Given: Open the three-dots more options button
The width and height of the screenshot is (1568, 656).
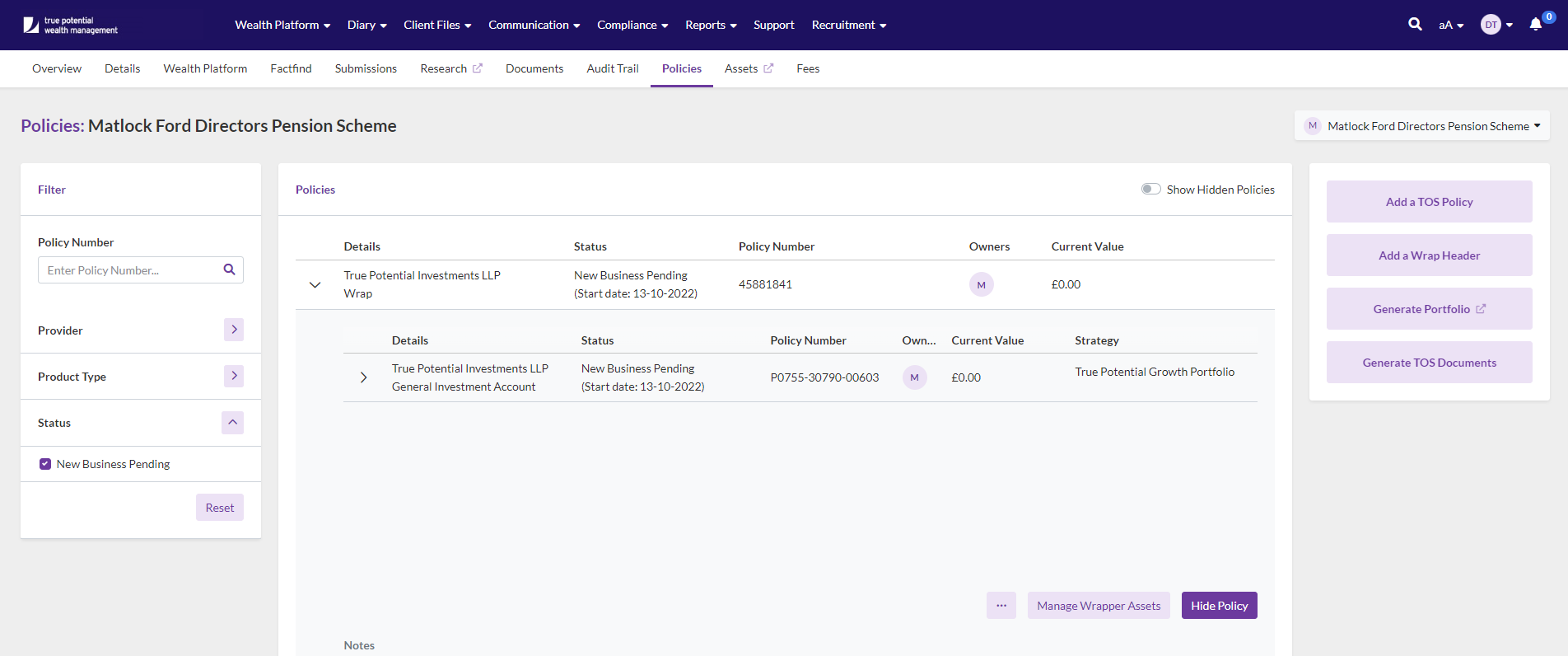Looking at the screenshot, I should pos(1001,606).
